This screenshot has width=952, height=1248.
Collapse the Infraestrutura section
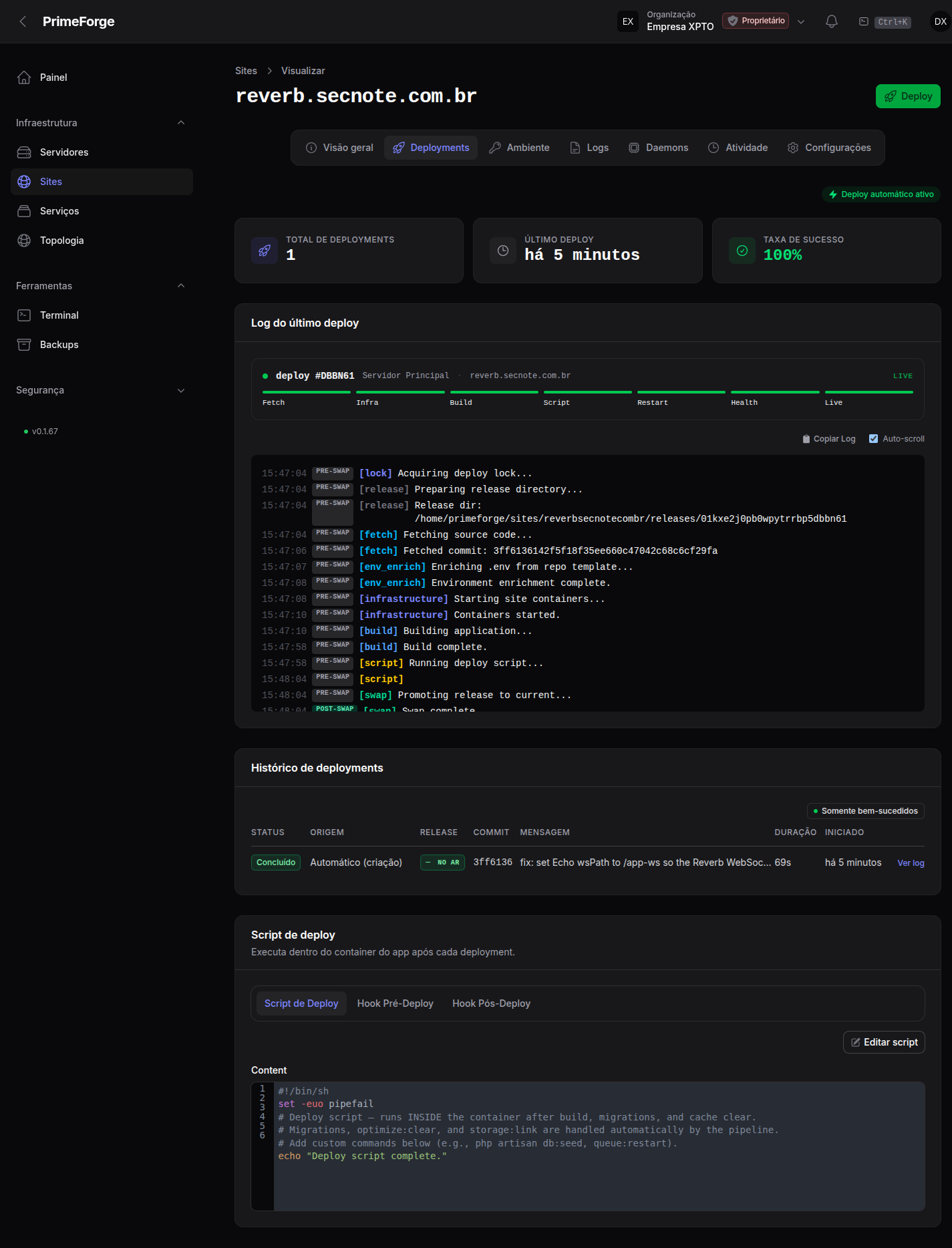pyautogui.click(x=181, y=123)
